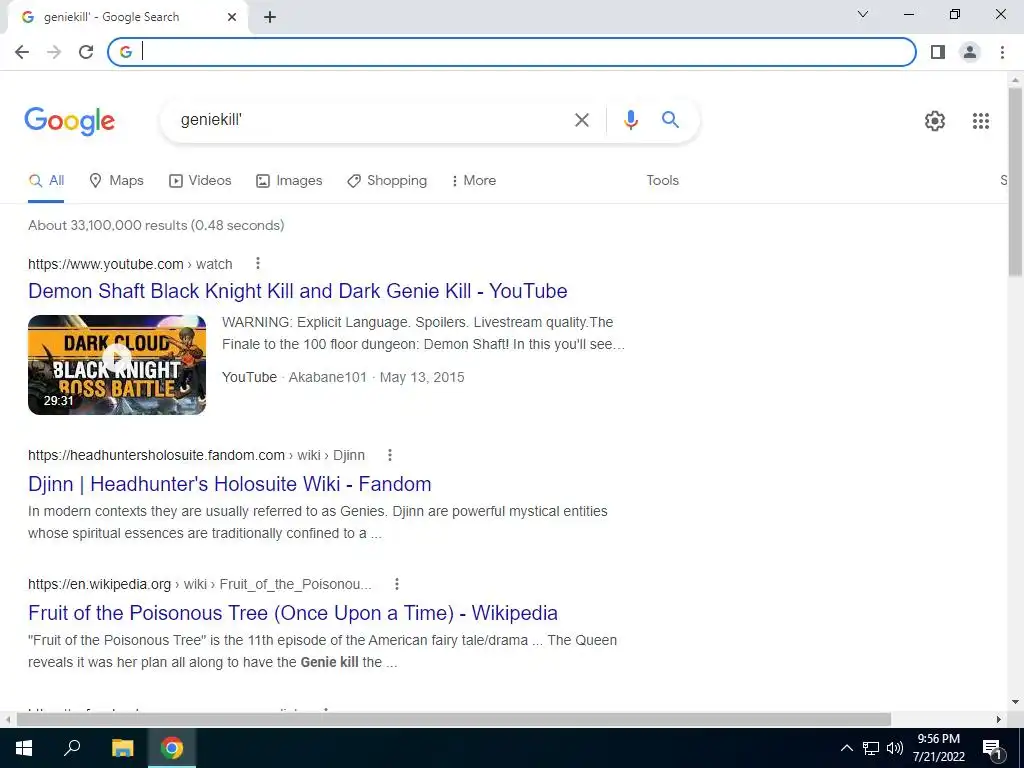Switch to Maps results tab

pyautogui.click(x=116, y=181)
